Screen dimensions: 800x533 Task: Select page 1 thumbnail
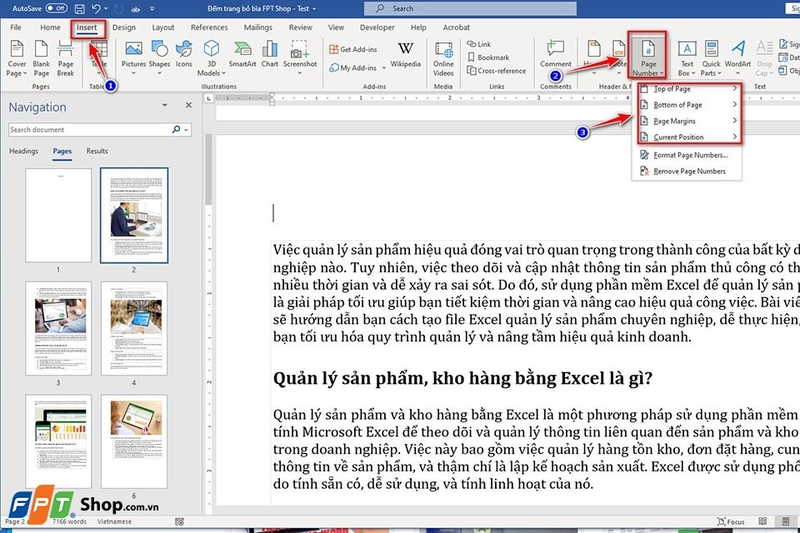[x=58, y=215]
